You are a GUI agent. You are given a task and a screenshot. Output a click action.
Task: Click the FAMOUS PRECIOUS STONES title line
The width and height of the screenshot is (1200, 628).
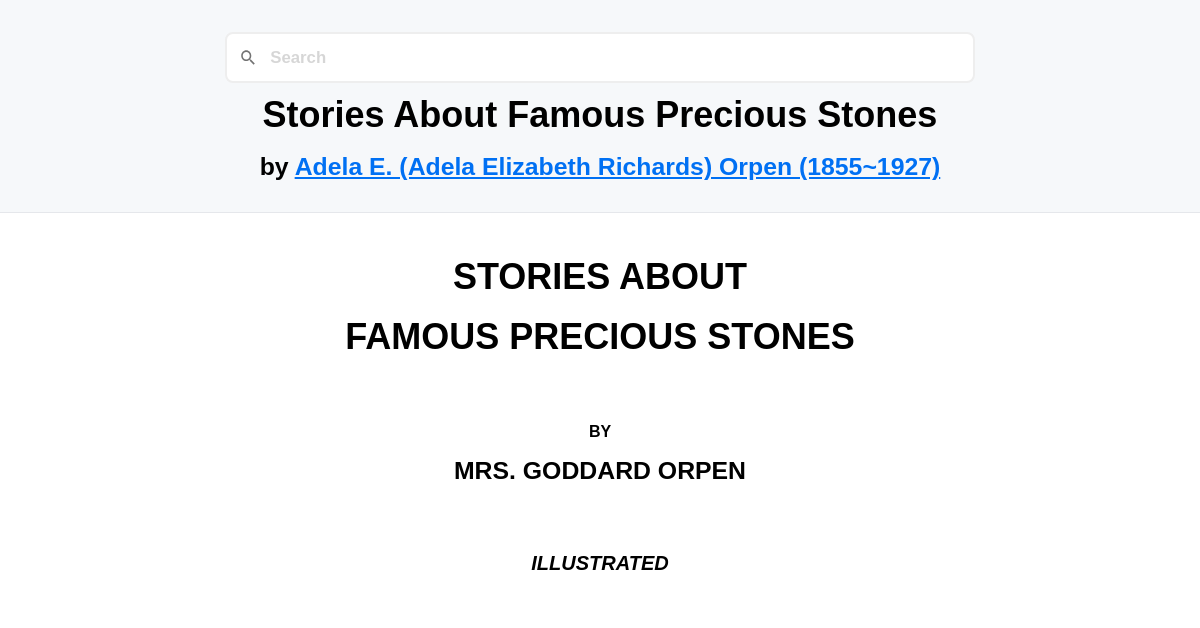600,337
